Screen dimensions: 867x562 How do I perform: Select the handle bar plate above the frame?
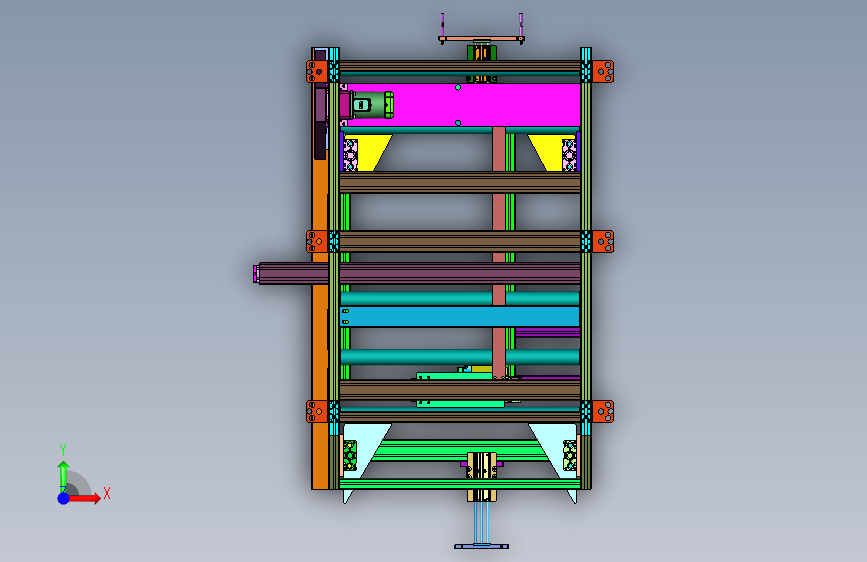pos(482,39)
